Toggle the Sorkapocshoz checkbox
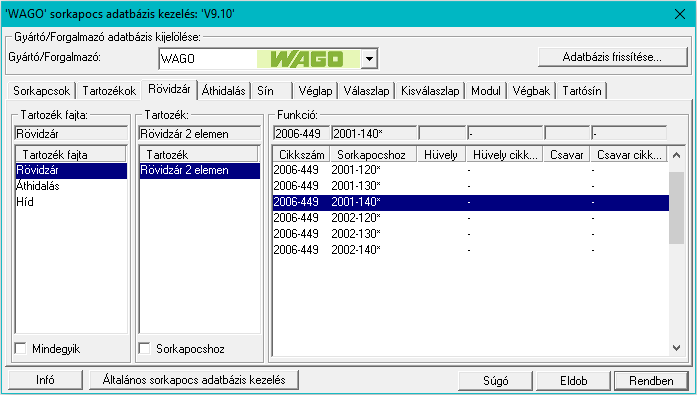The image size is (697, 395). 144,348
